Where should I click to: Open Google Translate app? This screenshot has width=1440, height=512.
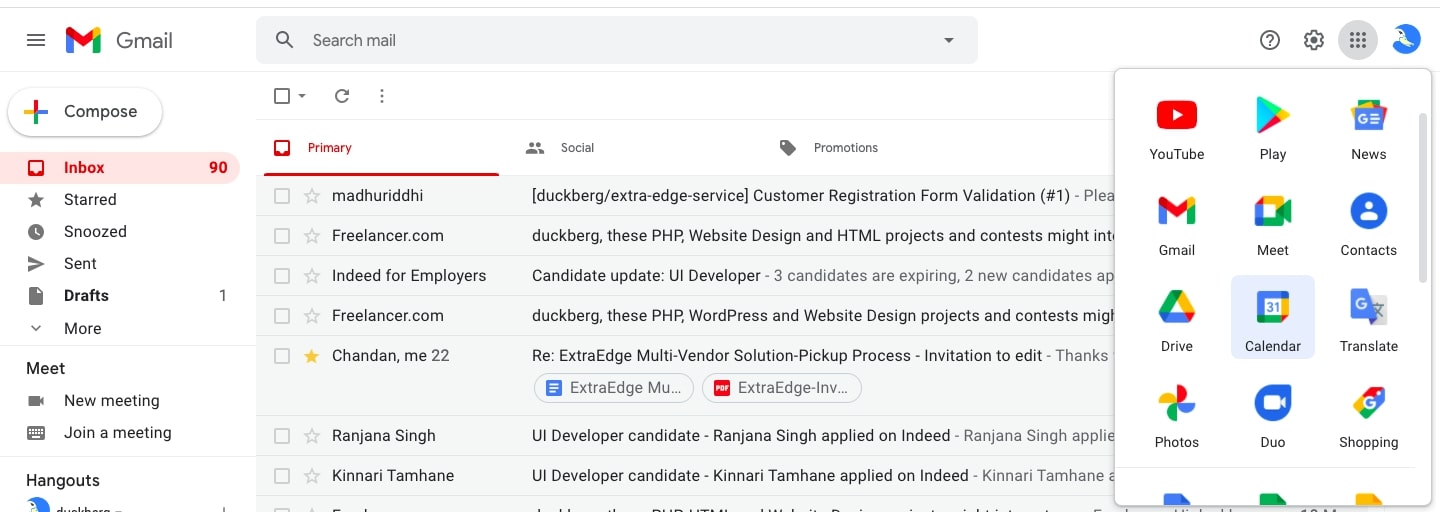click(1368, 317)
